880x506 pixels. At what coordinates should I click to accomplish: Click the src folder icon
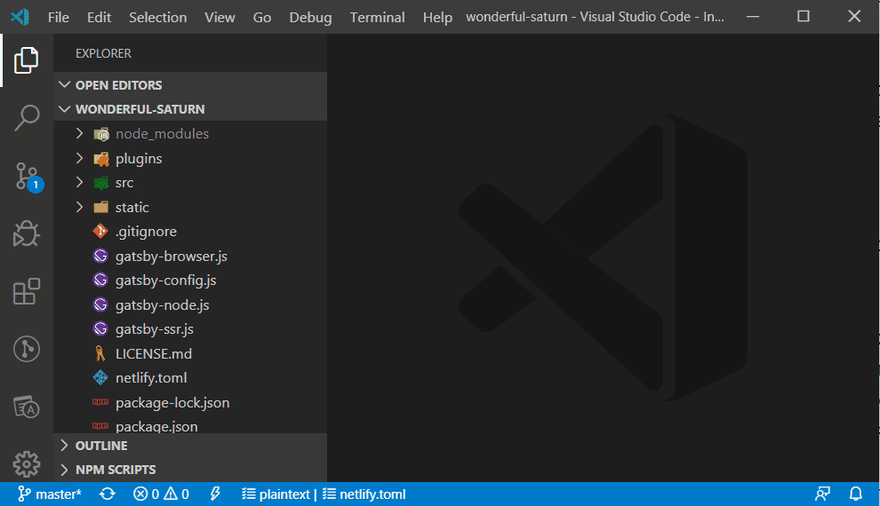coord(101,183)
